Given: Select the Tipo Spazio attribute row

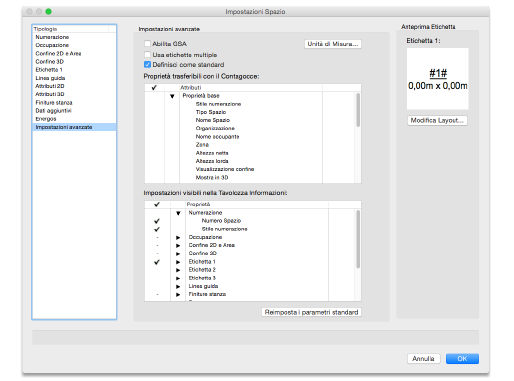Looking at the screenshot, I should click(x=211, y=112).
